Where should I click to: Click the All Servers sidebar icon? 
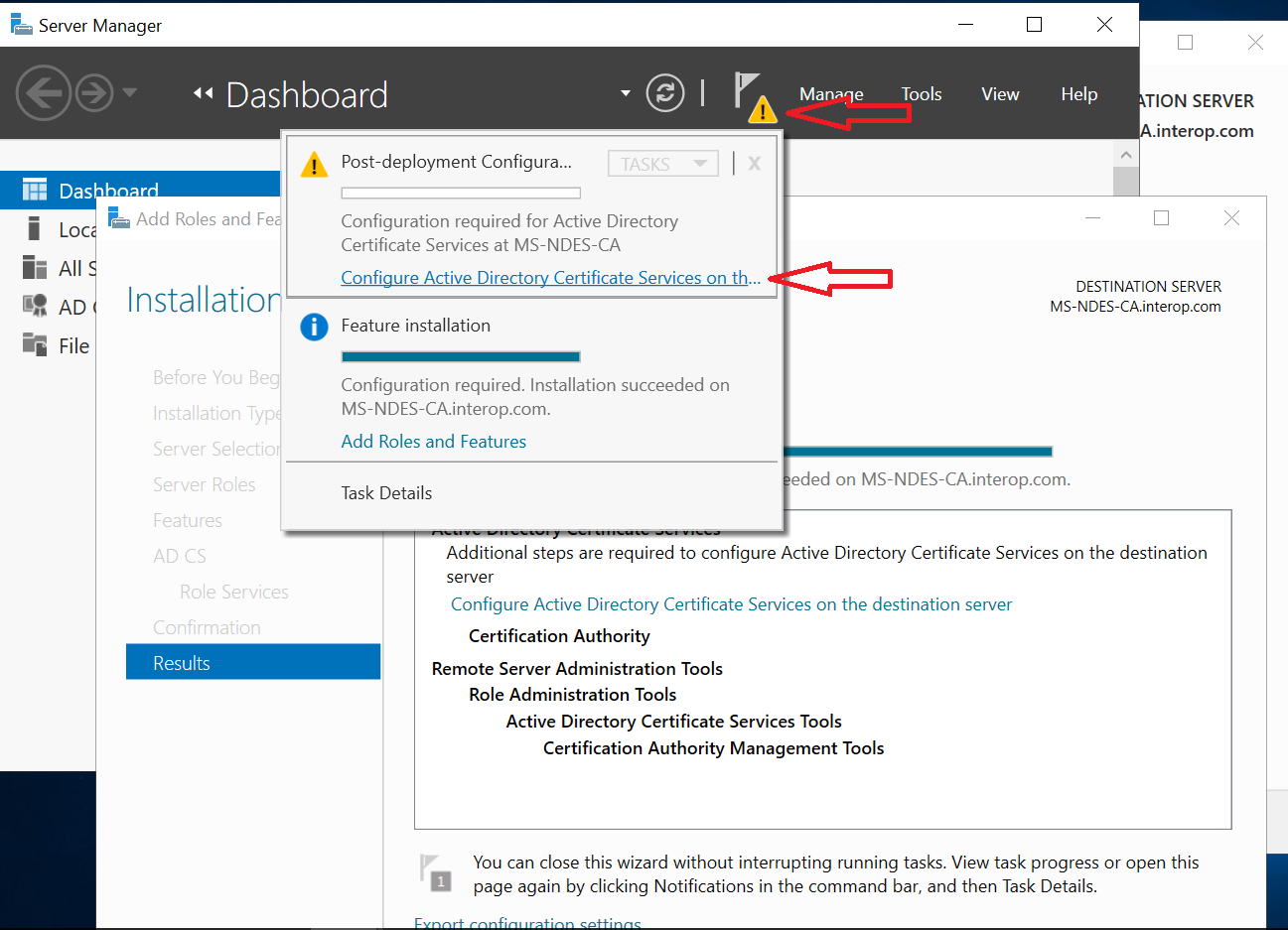(x=34, y=268)
